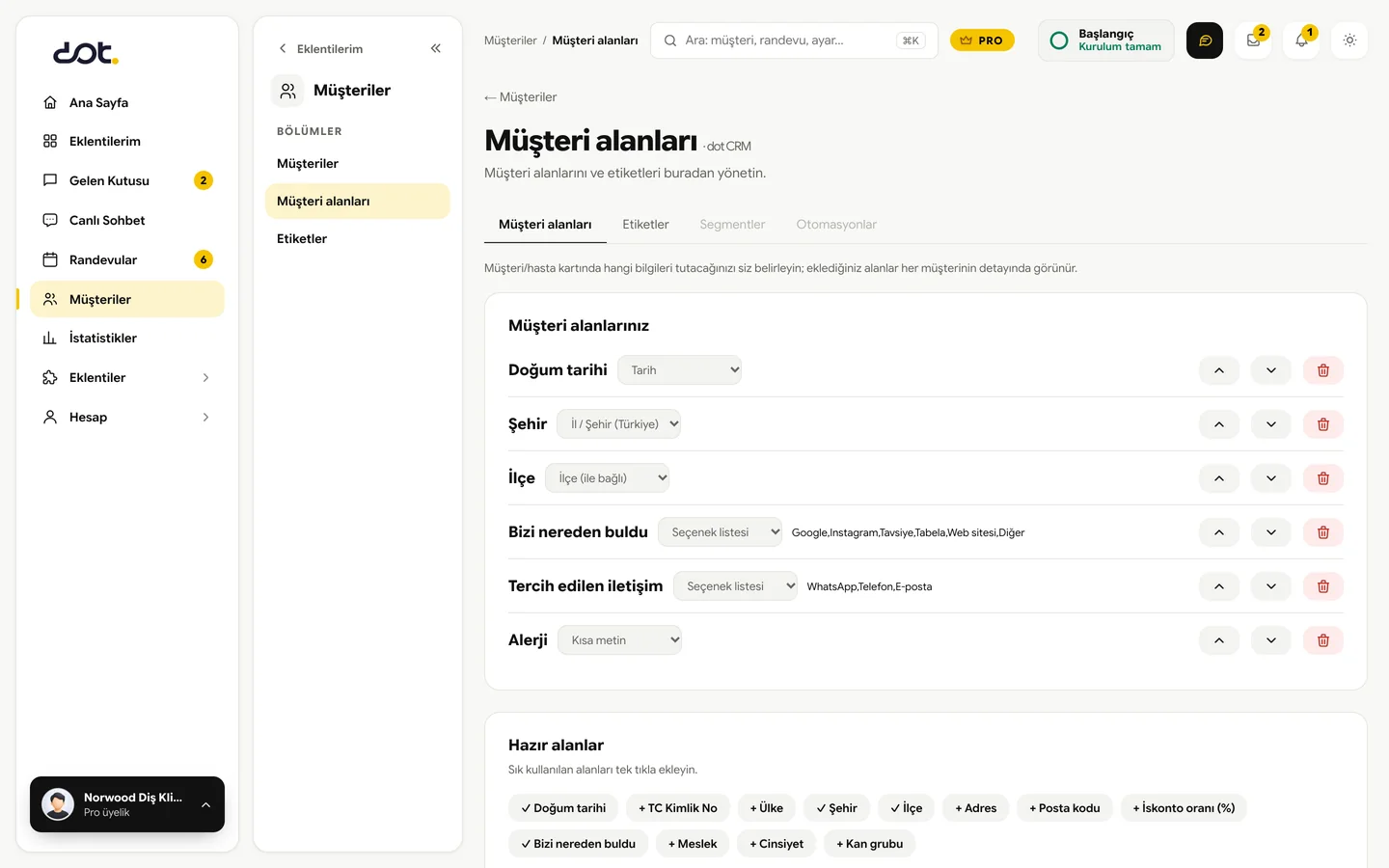This screenshot has height=868, width=1389.
Task: Click the search input field
Action: pos(794,41)
